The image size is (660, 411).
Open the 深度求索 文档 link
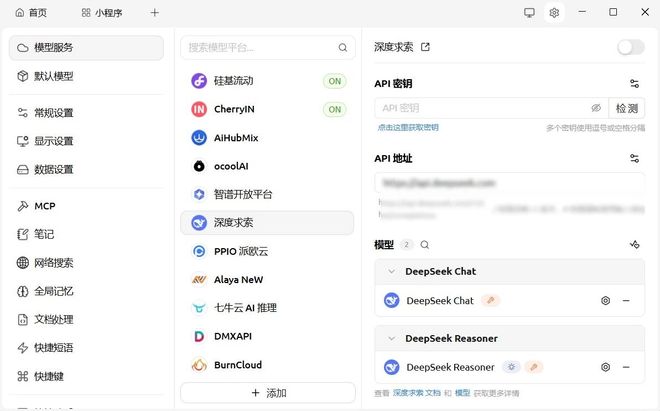[x=416, y=393]
